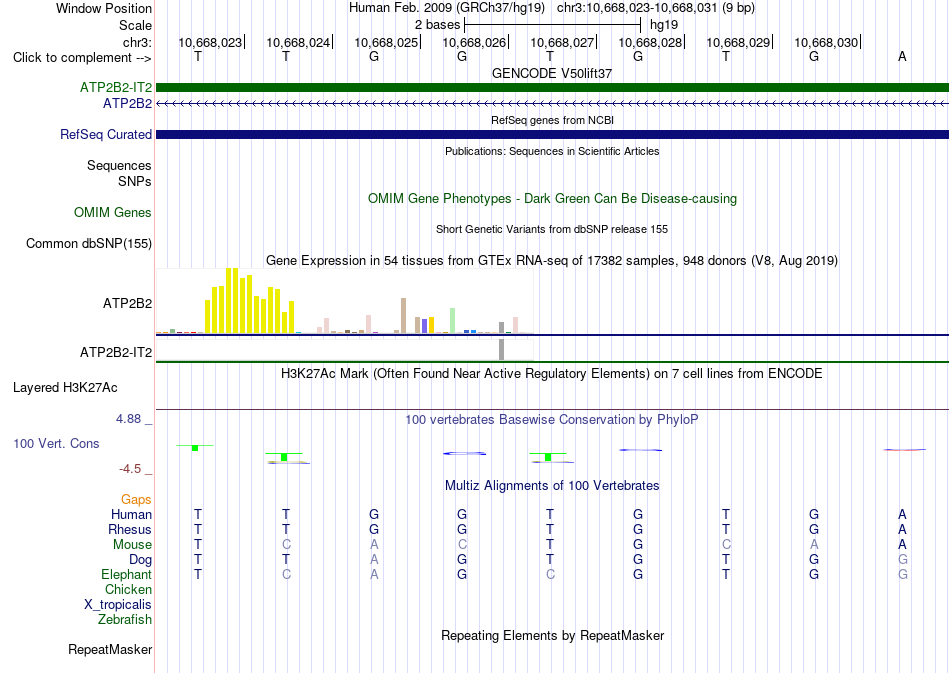The width and height of the screenshot is (950, 673).
Task: Click the SNPs track label
Action: (135, 181)
